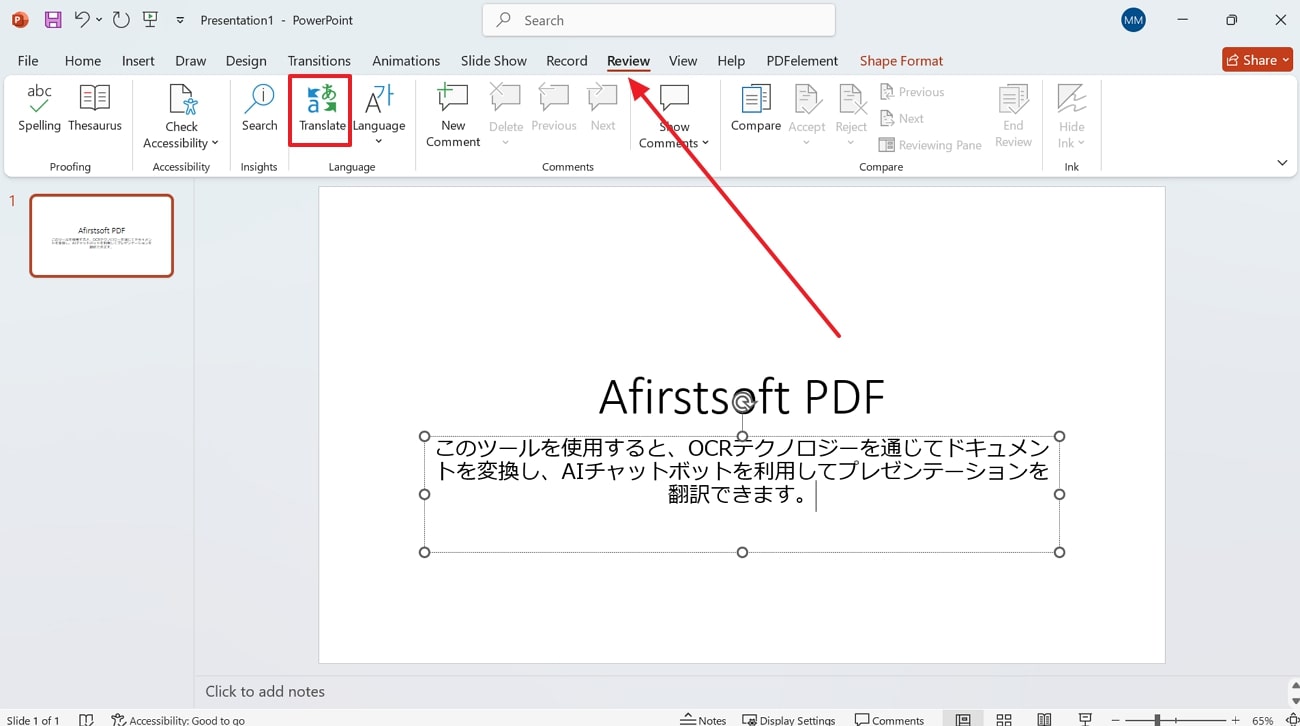Click the zoom slider handle
Viewport: 1300px width, 726px height.
coord(1157,720)
